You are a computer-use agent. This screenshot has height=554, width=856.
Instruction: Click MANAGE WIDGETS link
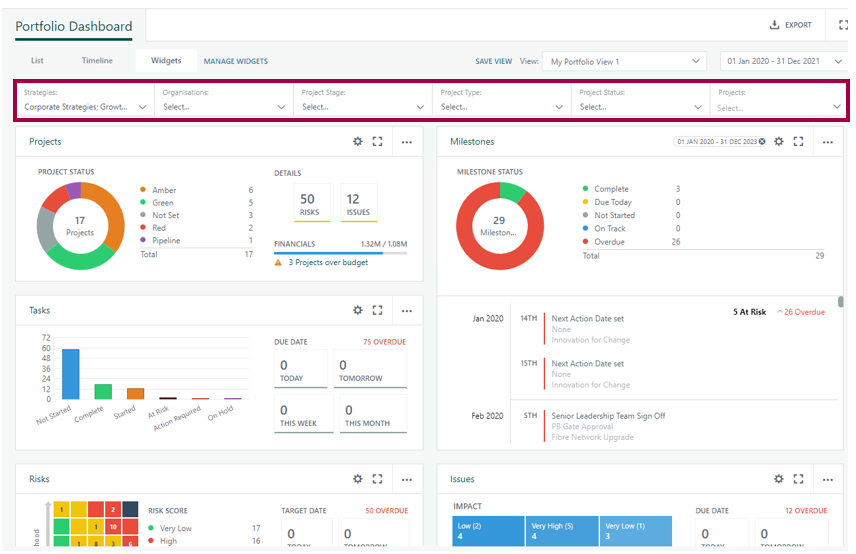(x=236, y=61)
